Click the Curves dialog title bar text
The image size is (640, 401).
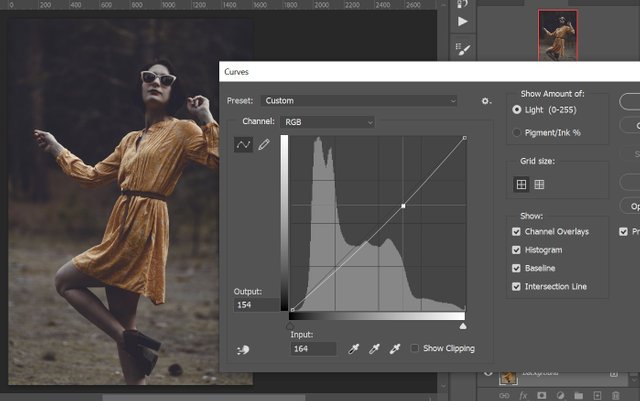click(x=236, y=72)
